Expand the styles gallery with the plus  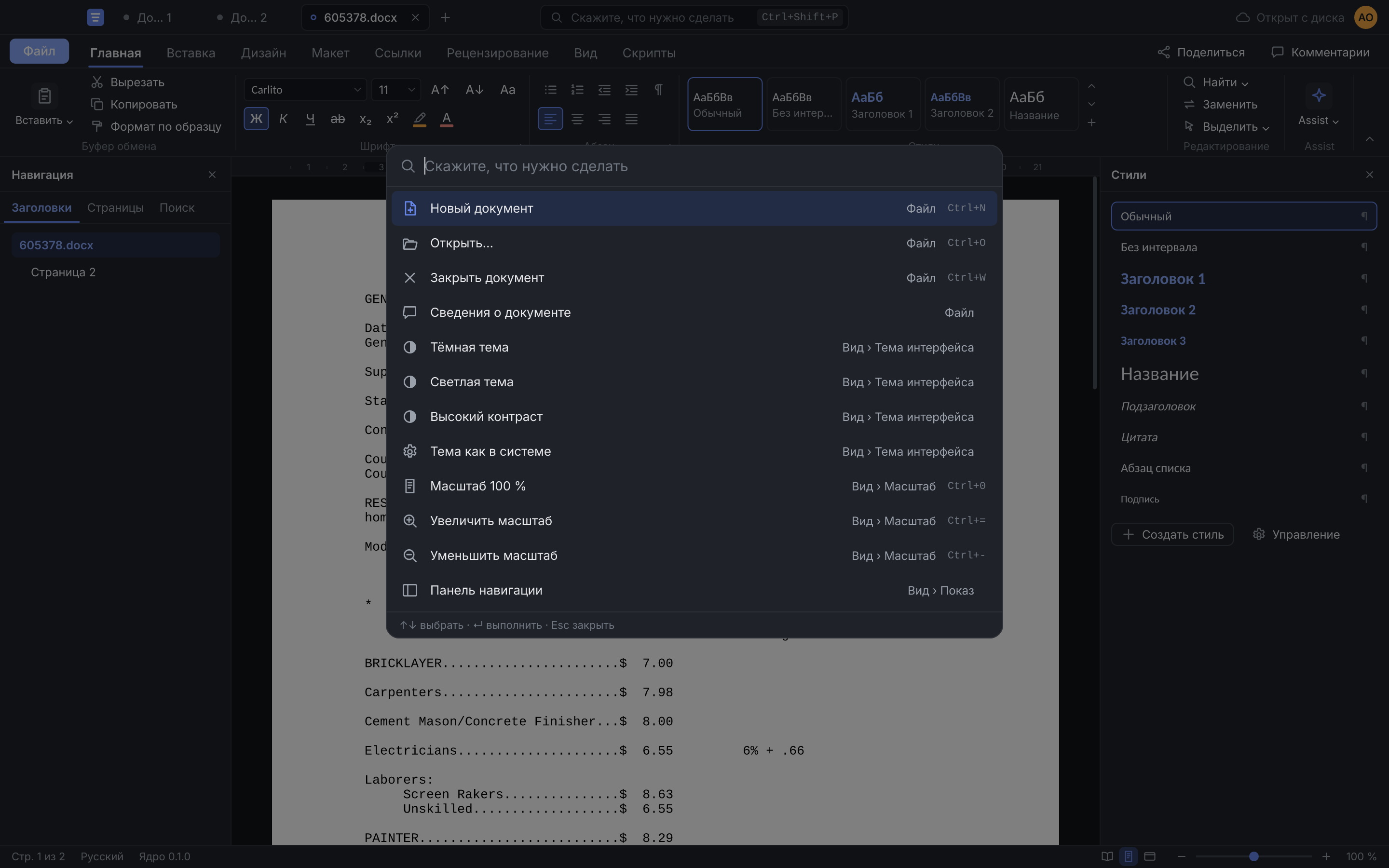pyautogui.click(x=1092, y=122)
